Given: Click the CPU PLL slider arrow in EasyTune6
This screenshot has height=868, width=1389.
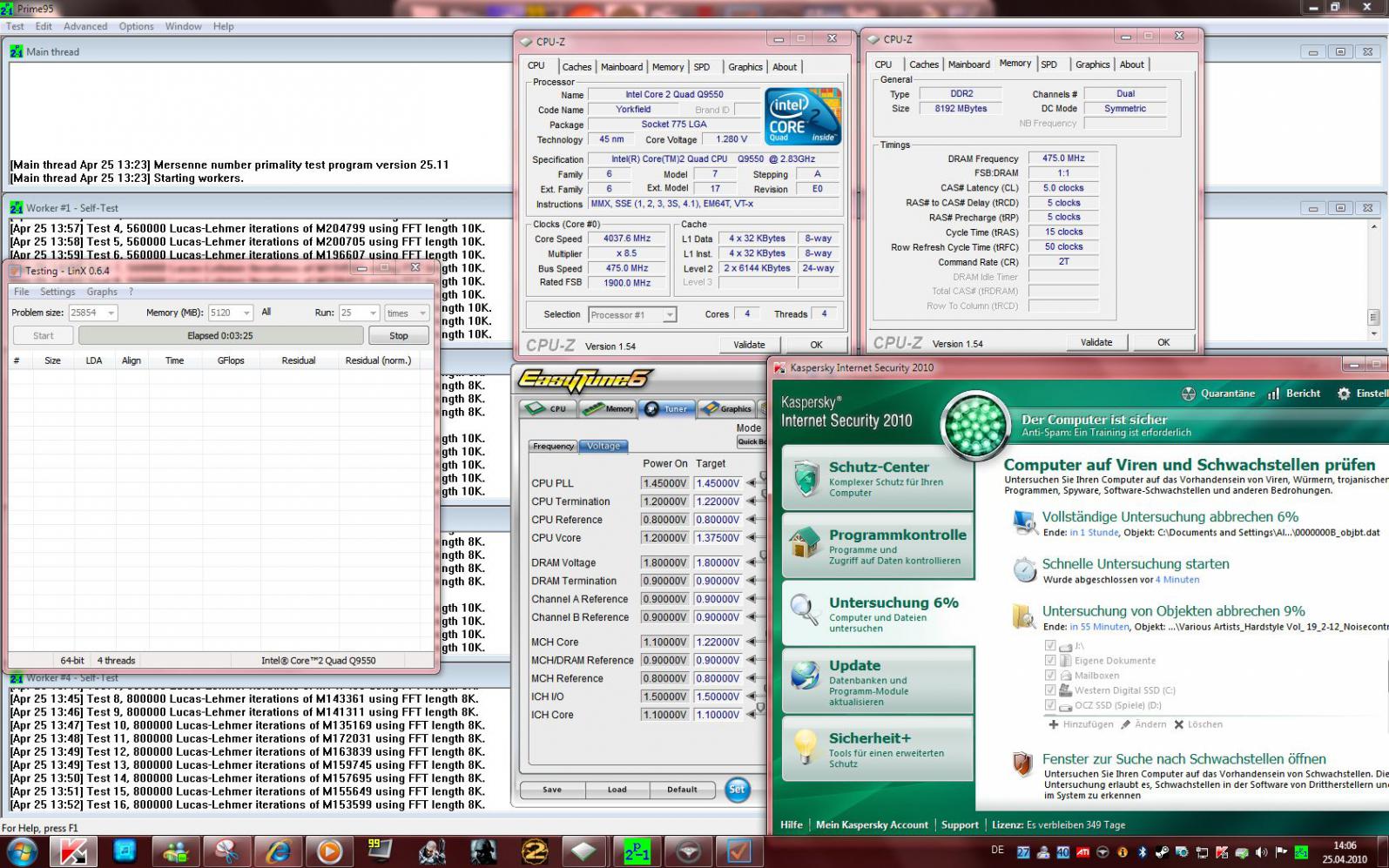Looking at the screenshot, I should pyautogui.click(x=751, y=483).
